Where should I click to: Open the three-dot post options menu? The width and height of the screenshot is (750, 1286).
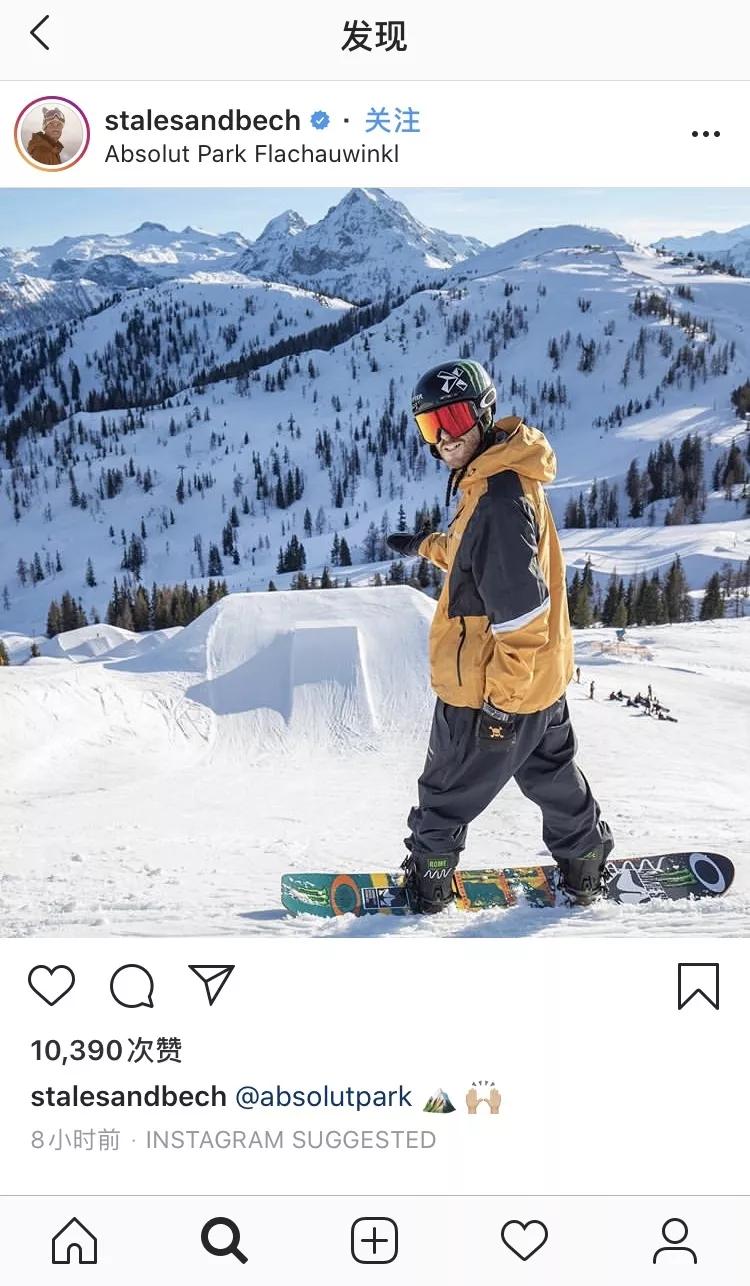(705, 134)
